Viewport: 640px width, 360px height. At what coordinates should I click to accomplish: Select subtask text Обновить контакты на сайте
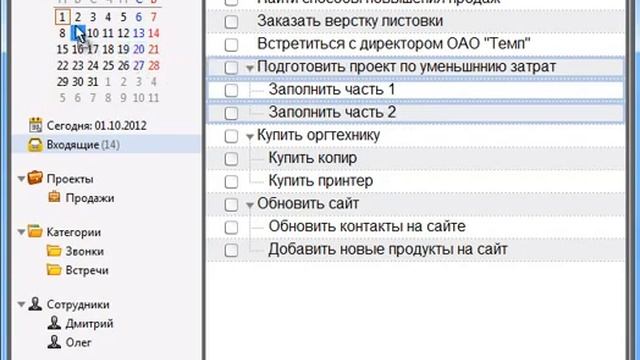click(367, 226)
